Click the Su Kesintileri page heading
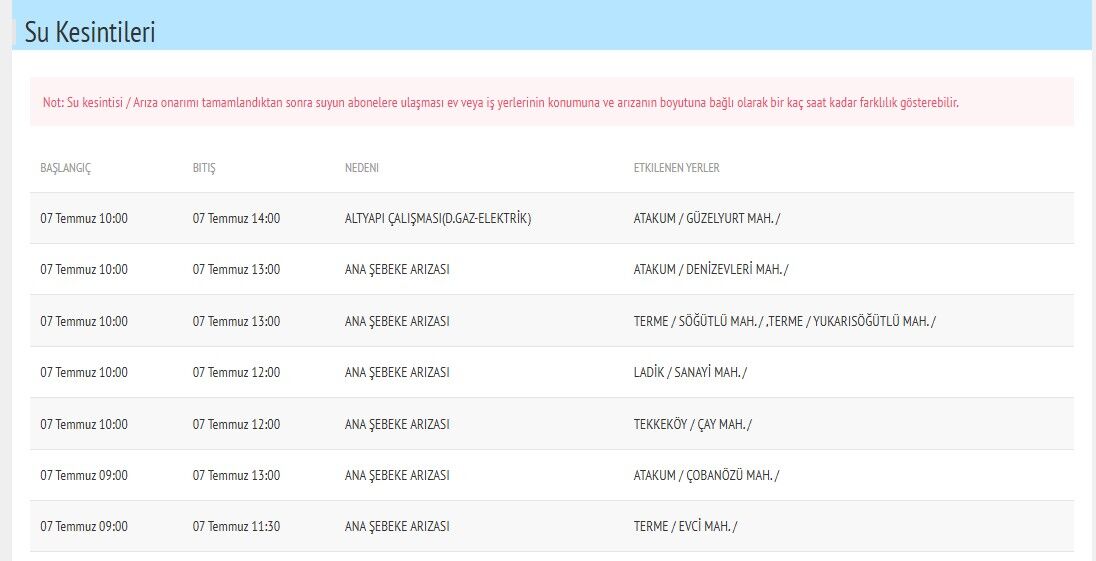Viewport: 1096px width, 561px height. [90, 33]
